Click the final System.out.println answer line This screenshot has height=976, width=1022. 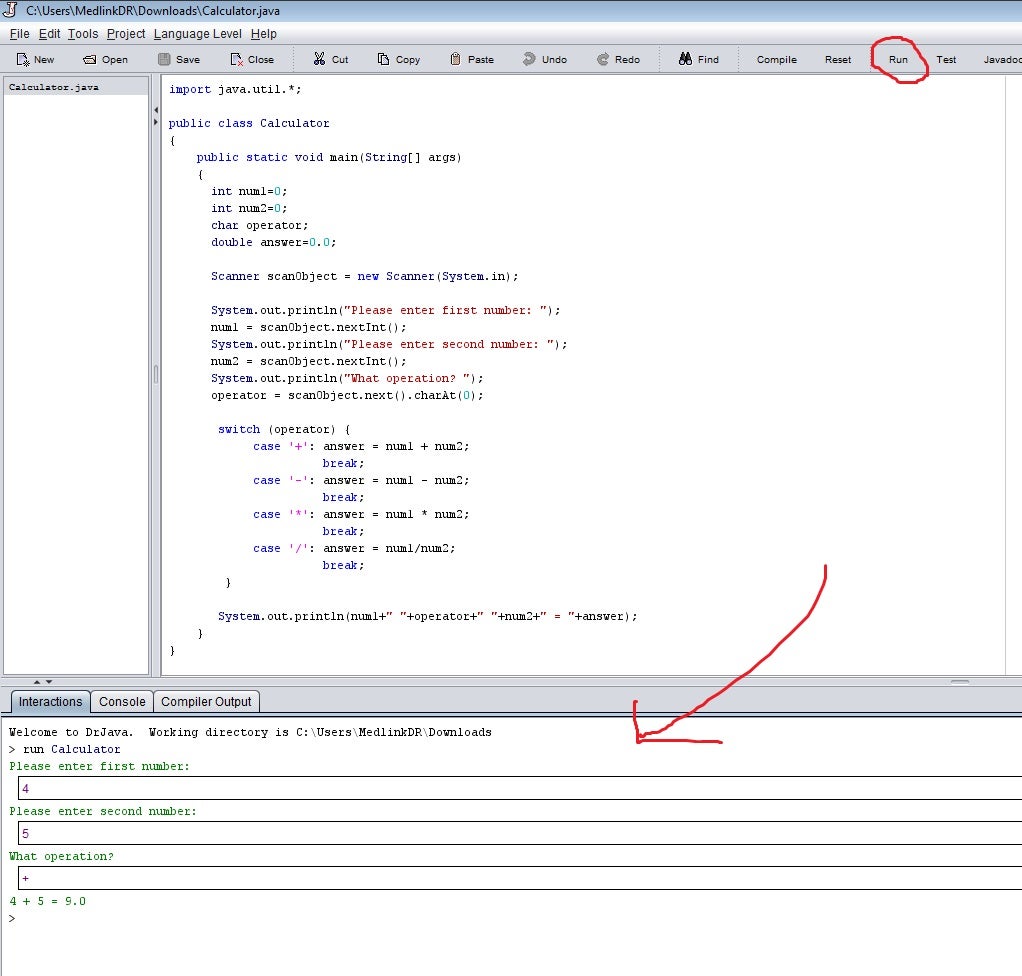(428, 616)
